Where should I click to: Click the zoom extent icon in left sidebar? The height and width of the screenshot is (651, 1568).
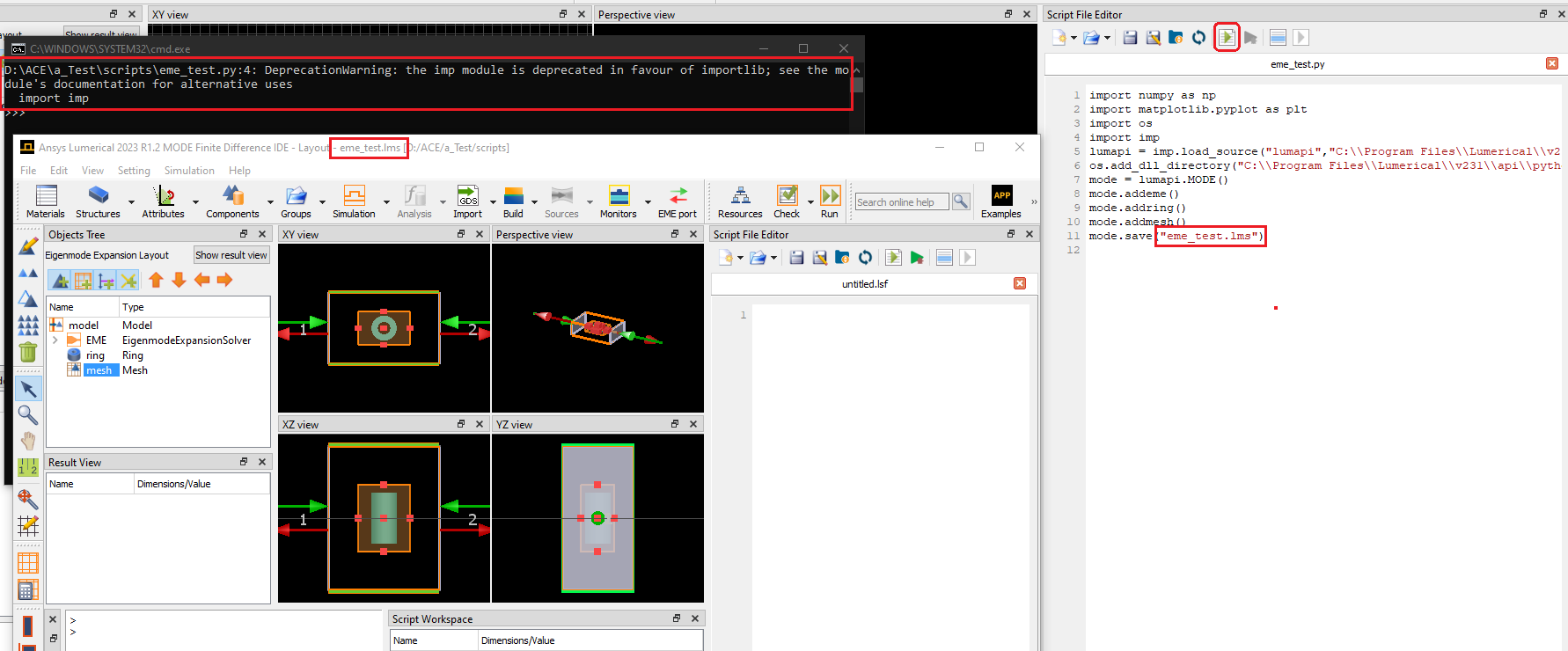coord(28,500)
